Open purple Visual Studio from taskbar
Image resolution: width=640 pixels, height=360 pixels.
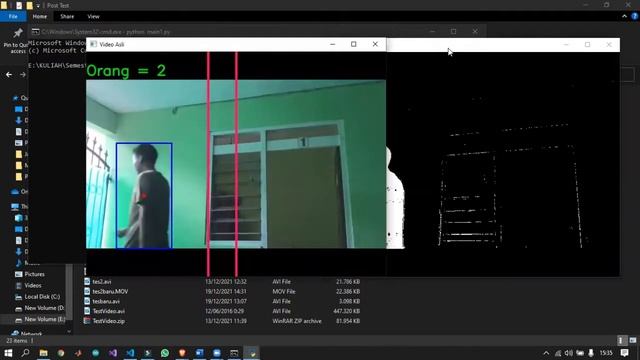coord(113,353)
